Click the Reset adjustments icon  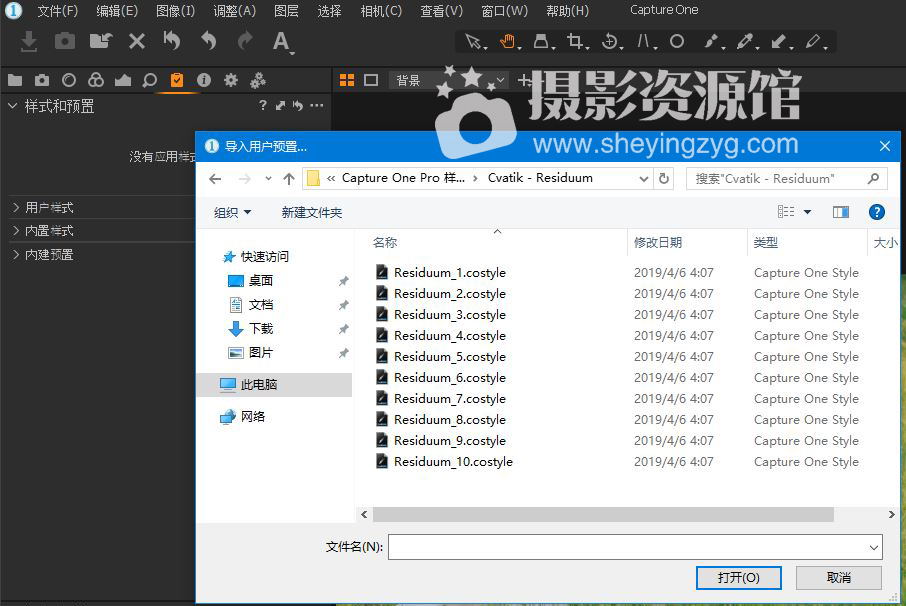(x=172, y=41)
